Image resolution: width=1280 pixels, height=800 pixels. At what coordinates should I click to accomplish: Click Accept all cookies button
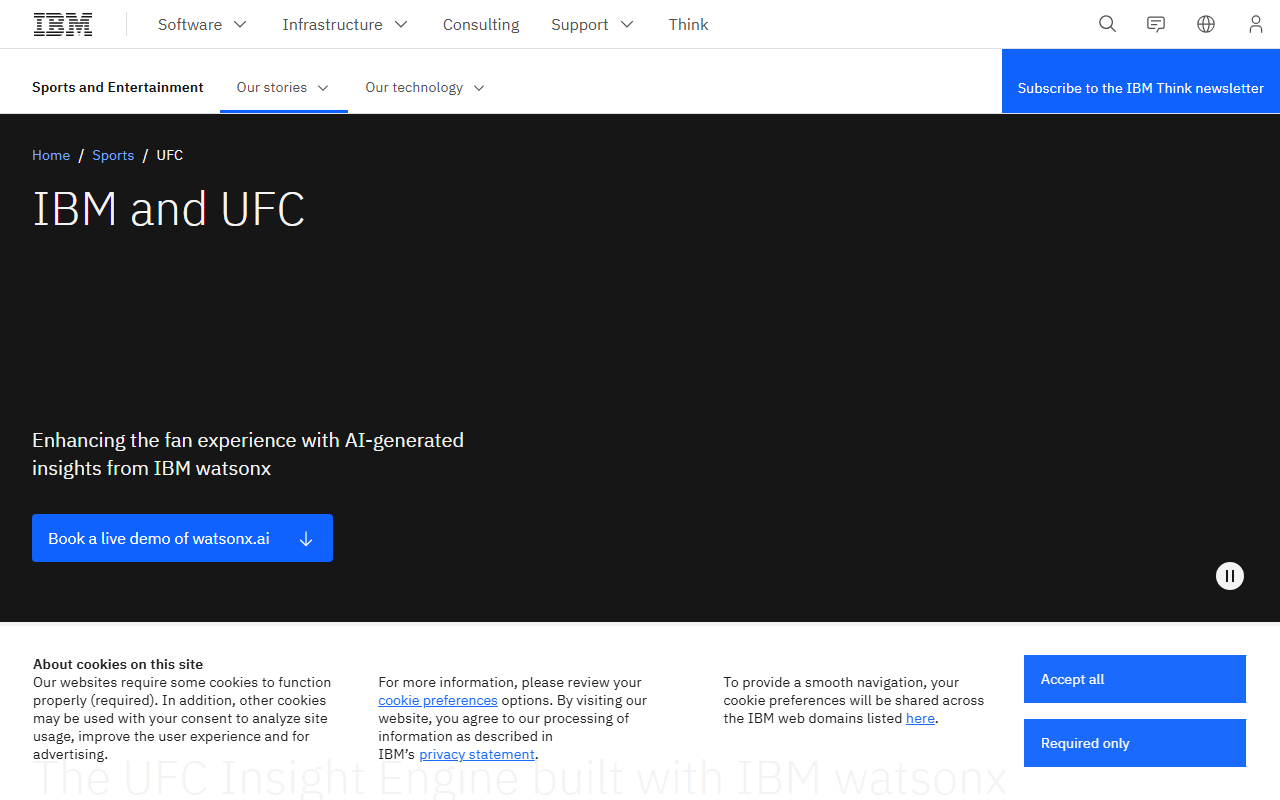1135,679
